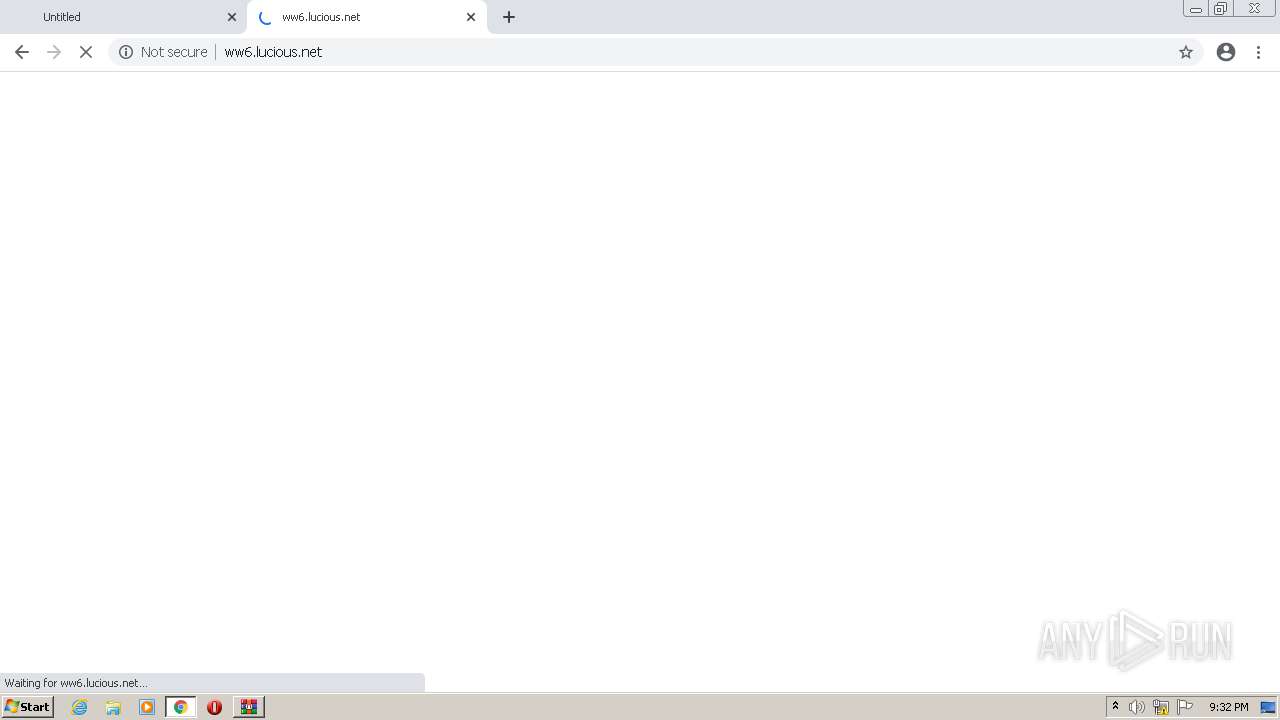Close the Untitled tab
The width and height of the screenshot is (1280, 720).
pyautogui.click(x=232, y=17)
